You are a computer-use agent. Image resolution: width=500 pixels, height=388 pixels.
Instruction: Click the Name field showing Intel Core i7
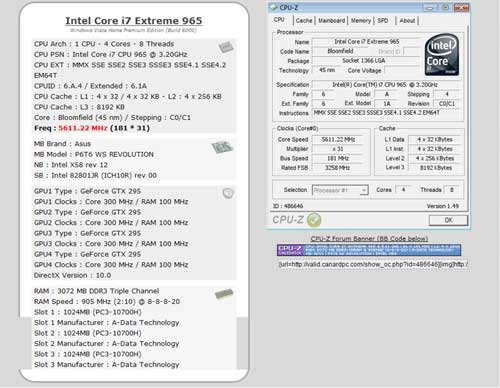click(366, 42)
